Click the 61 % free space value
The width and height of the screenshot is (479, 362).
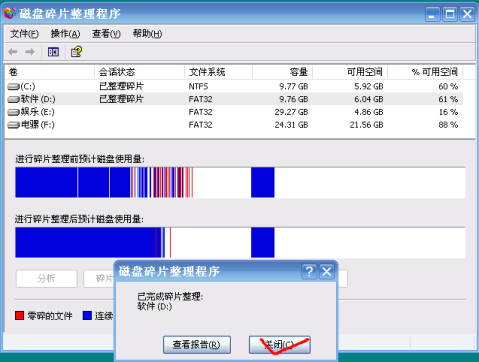point(448,99)
